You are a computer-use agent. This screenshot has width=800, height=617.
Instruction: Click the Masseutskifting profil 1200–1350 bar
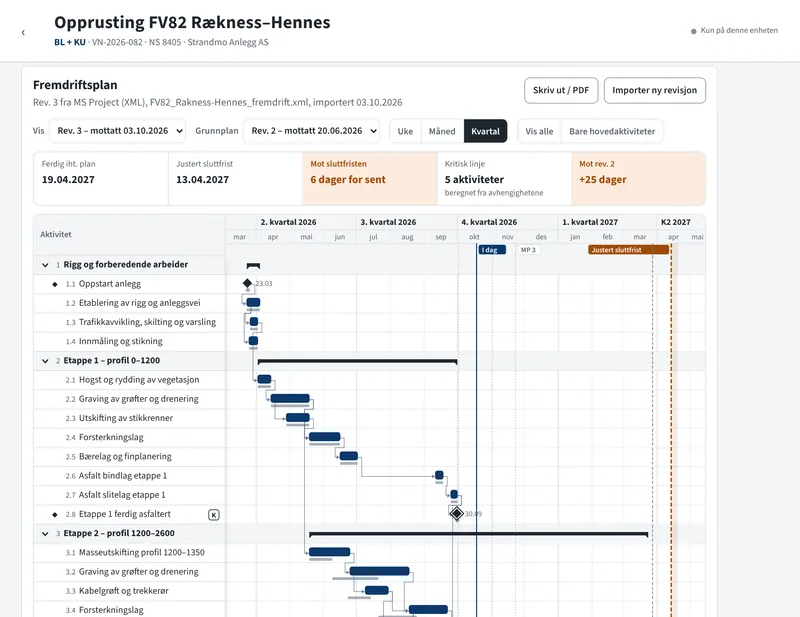(330, 552)
